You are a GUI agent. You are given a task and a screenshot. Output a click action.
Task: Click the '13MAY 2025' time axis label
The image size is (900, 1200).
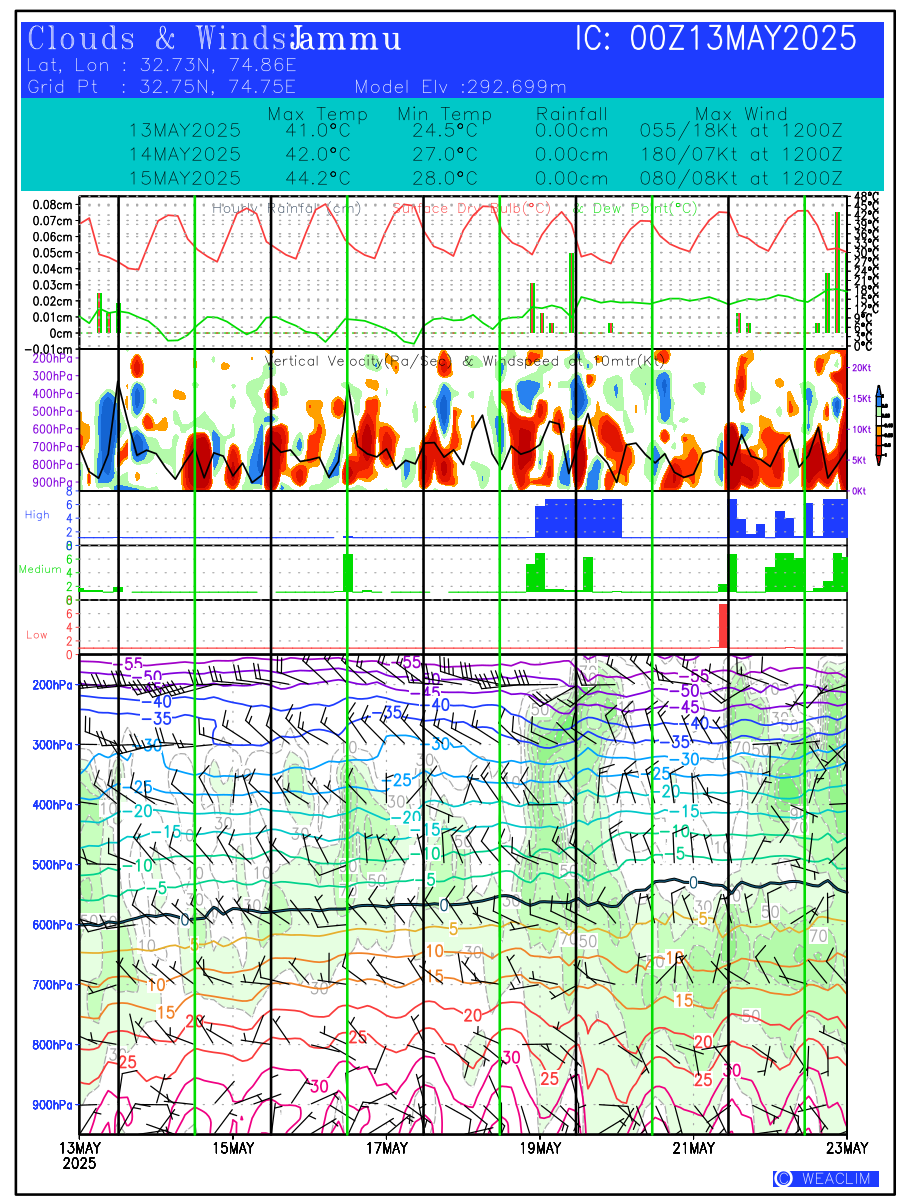pyautogui.click(x=80, y=1155)
